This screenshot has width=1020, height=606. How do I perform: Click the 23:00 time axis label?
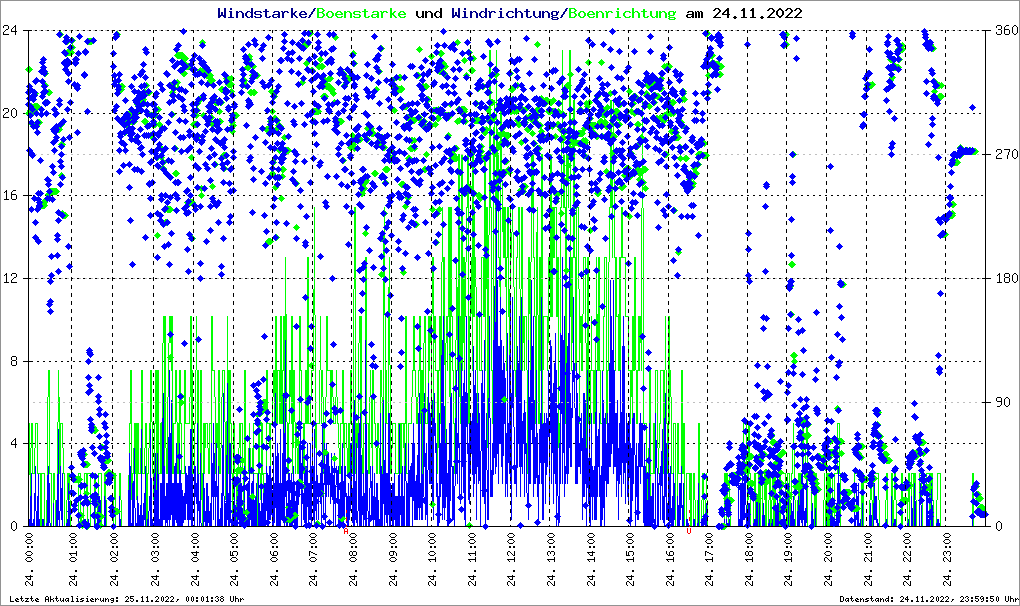[x=948, y=559]
